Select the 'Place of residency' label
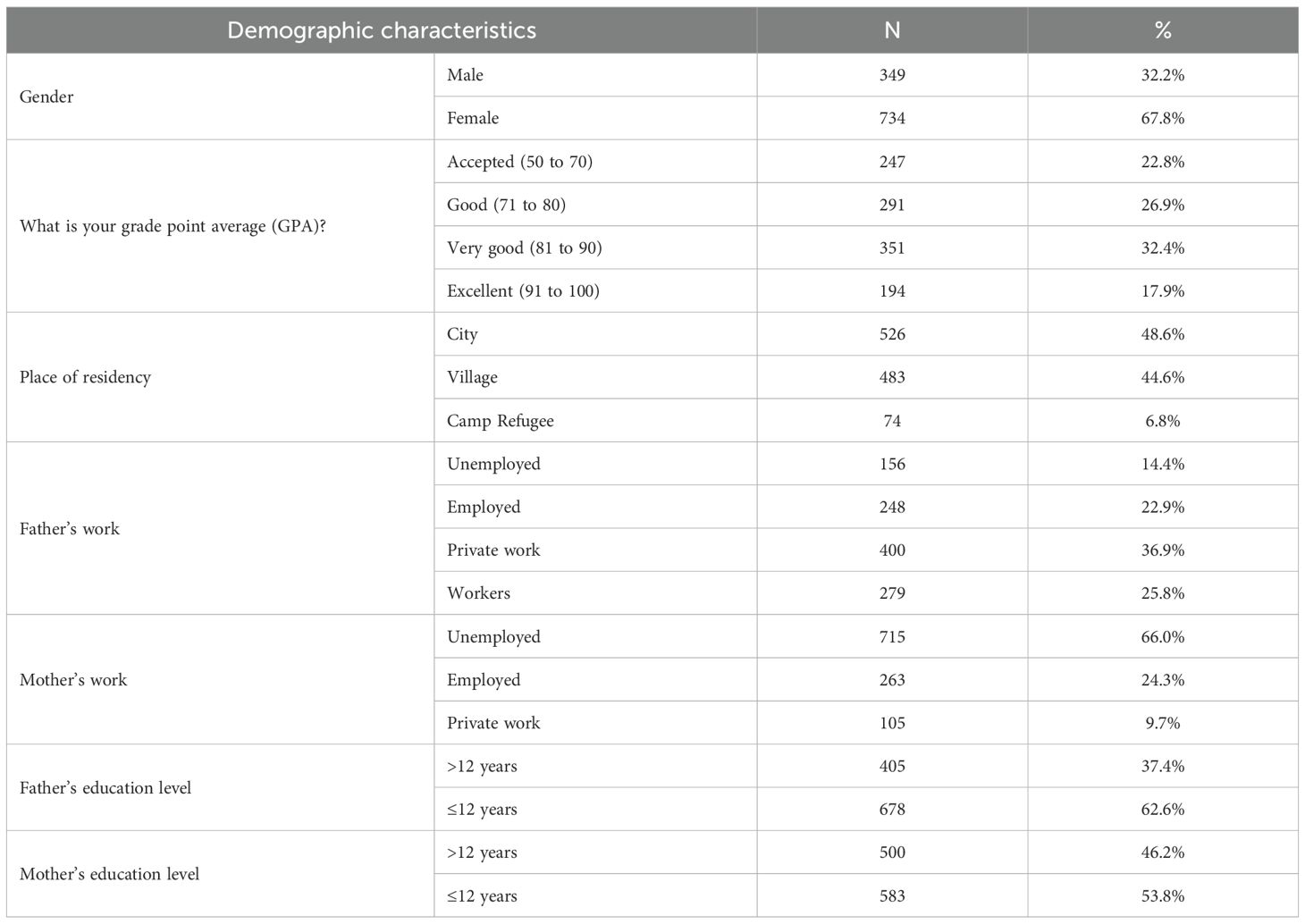This screenshot has height=924, width=1305. [85, 377]
